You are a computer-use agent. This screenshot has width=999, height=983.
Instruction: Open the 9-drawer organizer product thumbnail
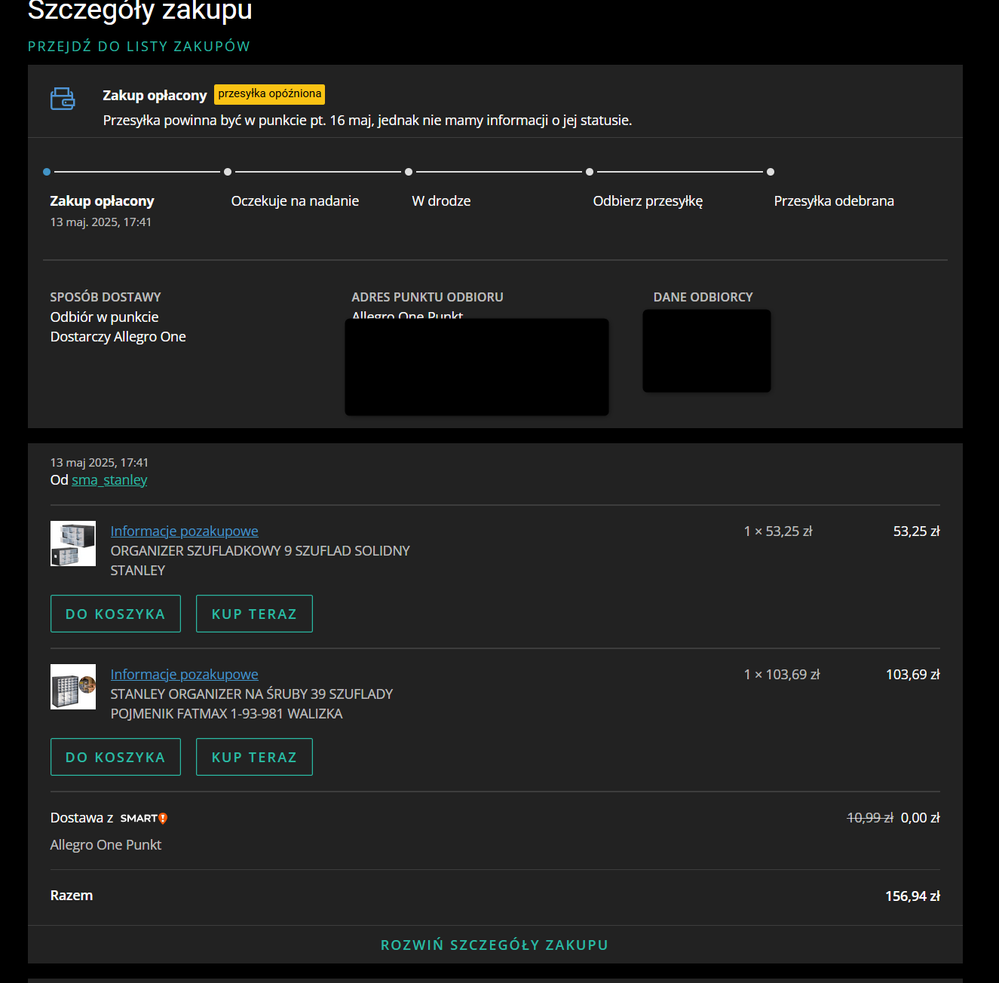click(x=73, y=543)
